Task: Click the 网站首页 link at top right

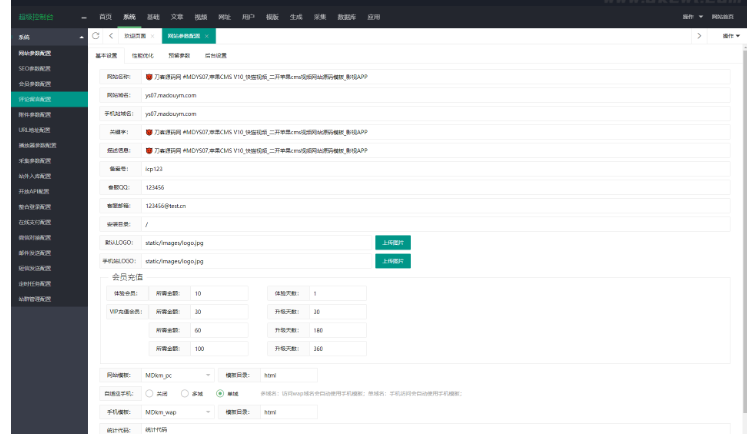Action: pos(722,17)
